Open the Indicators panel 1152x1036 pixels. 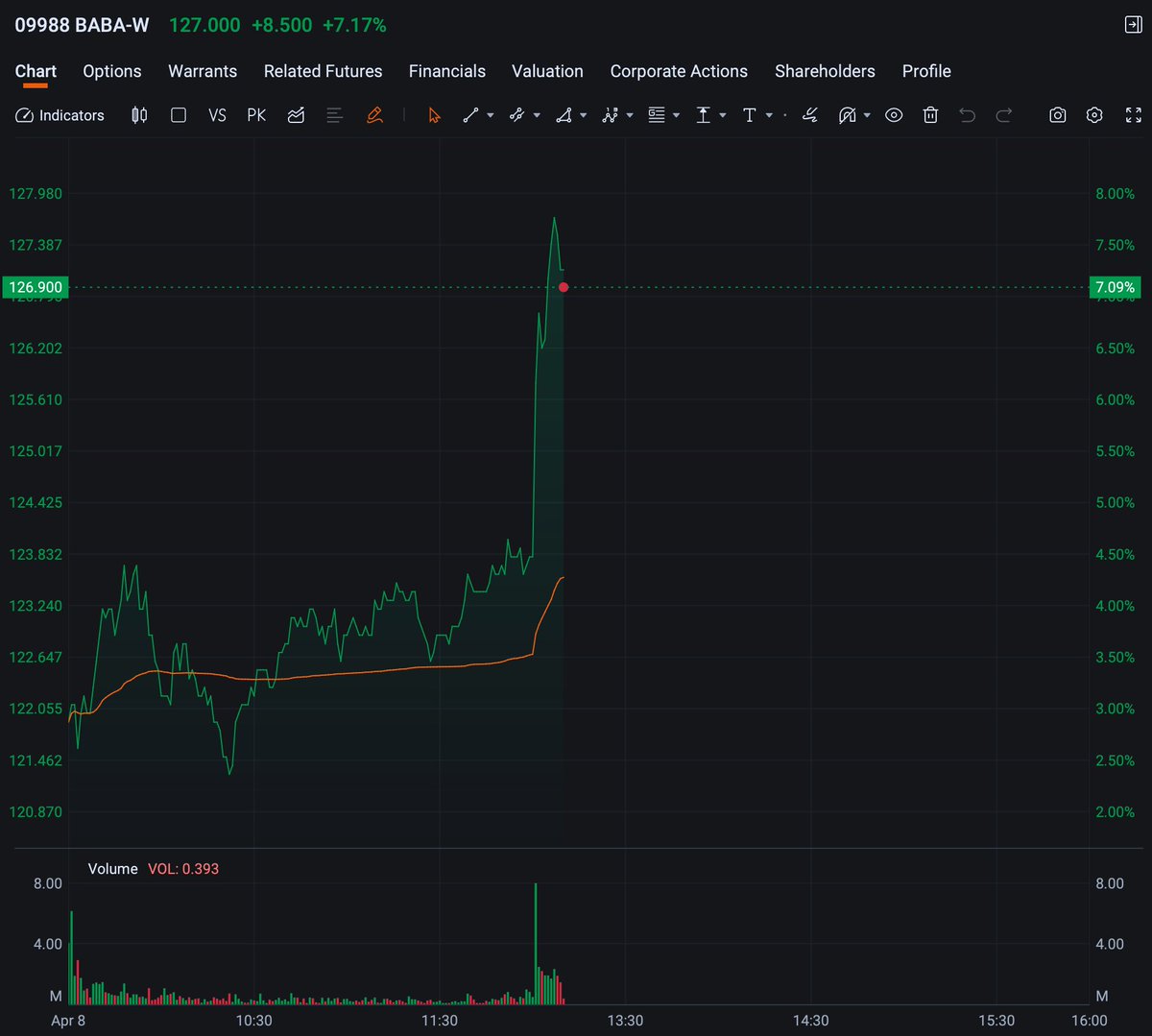pyautogui.click(x=60, y=115)
